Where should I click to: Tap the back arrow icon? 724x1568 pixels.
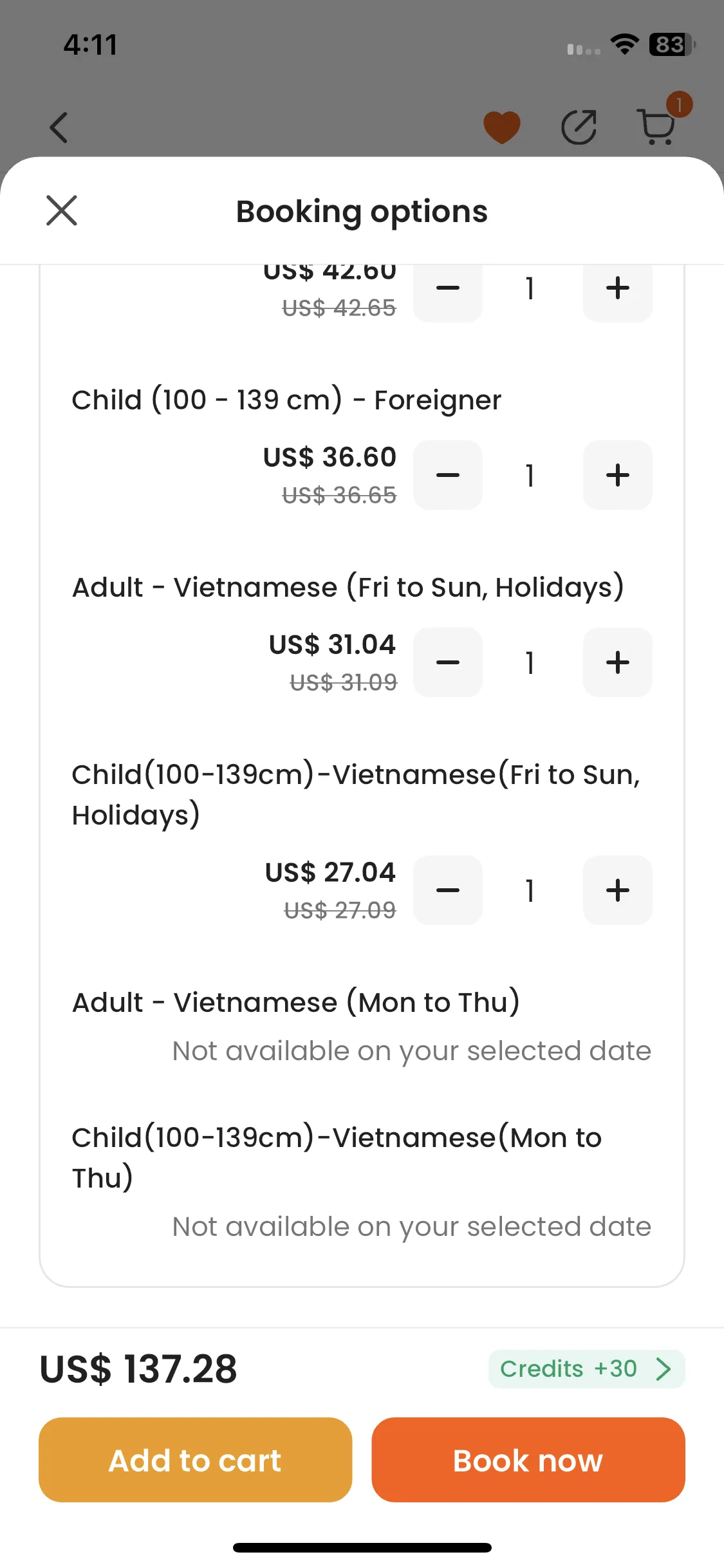pyautogui.click(x=59, y=127)
